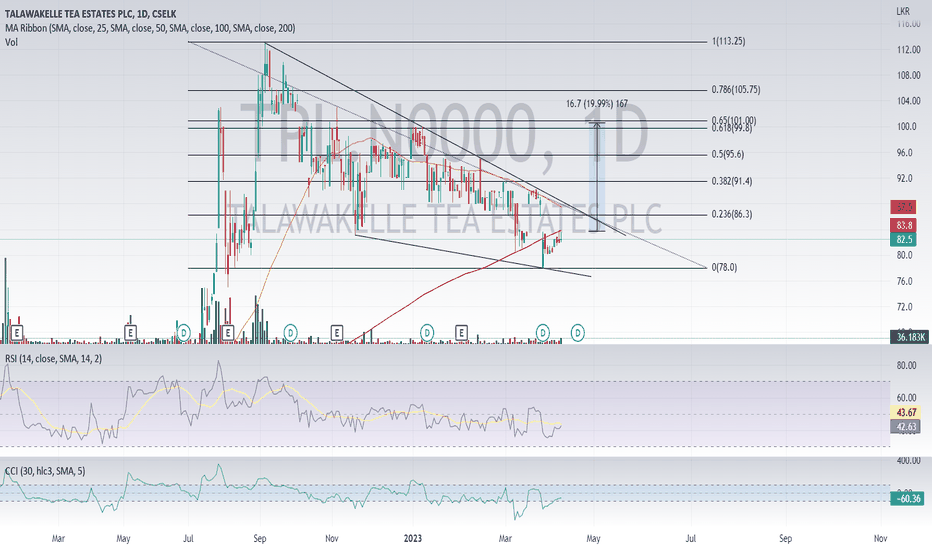
Task: Select the Vol indicator label
Action: click(11, 42)
